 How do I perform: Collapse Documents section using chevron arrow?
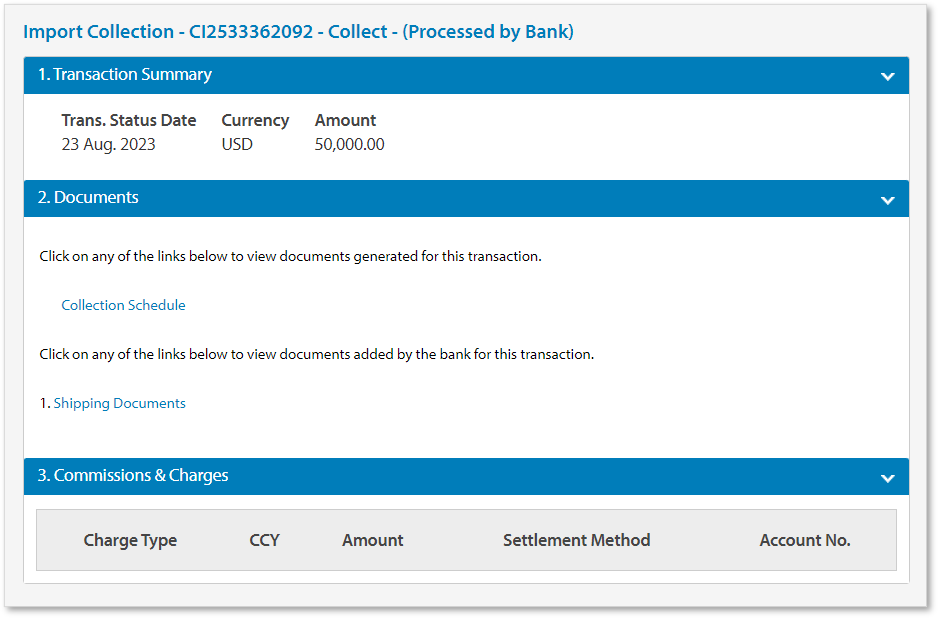click(x=887, y=199)
